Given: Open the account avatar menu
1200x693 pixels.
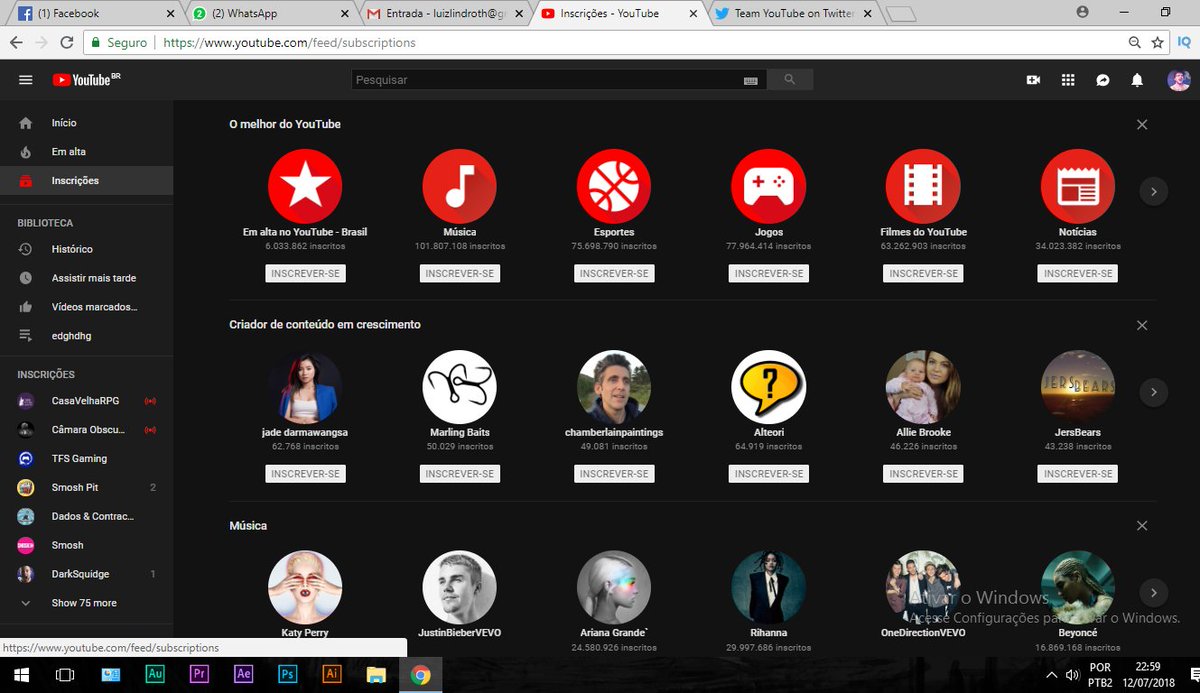Looking at the screenshot, I should click(1178, 80).
